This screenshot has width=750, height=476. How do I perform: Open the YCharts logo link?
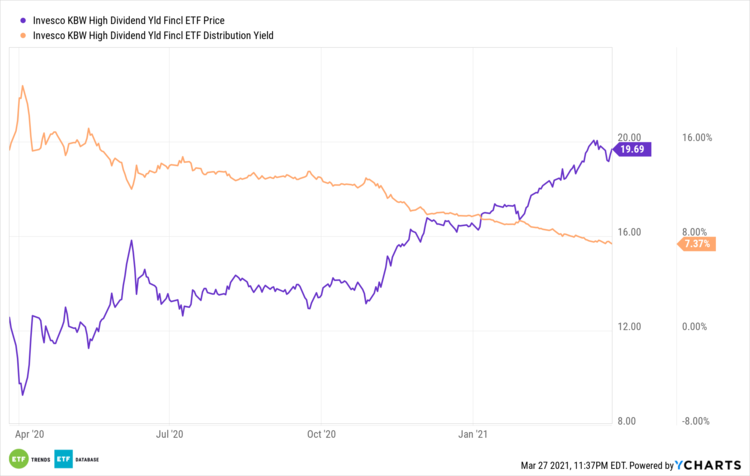tap(712, 463)
